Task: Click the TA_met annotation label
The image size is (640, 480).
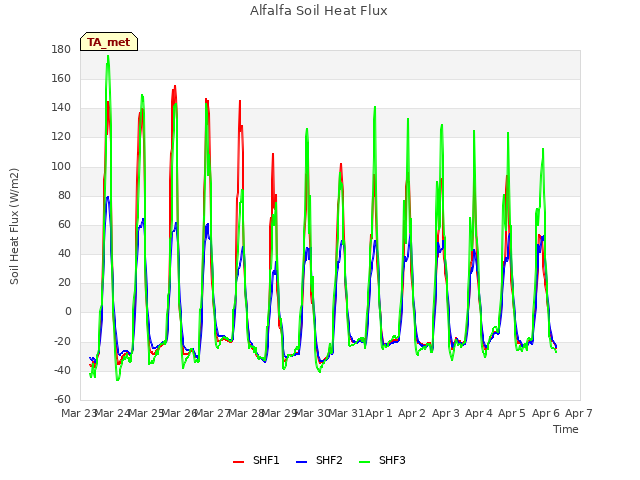Action: click(109, 42)
